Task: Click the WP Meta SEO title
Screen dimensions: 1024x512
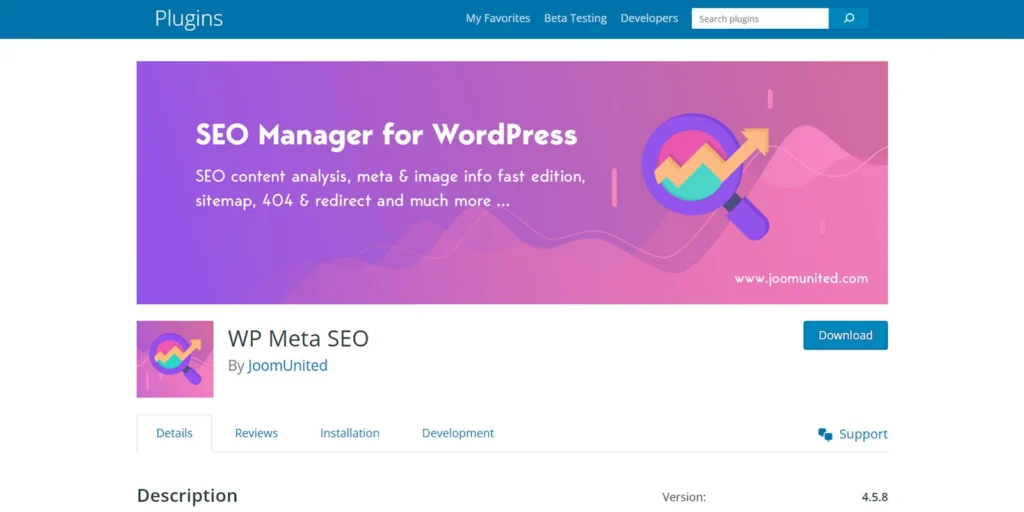Action: coord(298,338)
